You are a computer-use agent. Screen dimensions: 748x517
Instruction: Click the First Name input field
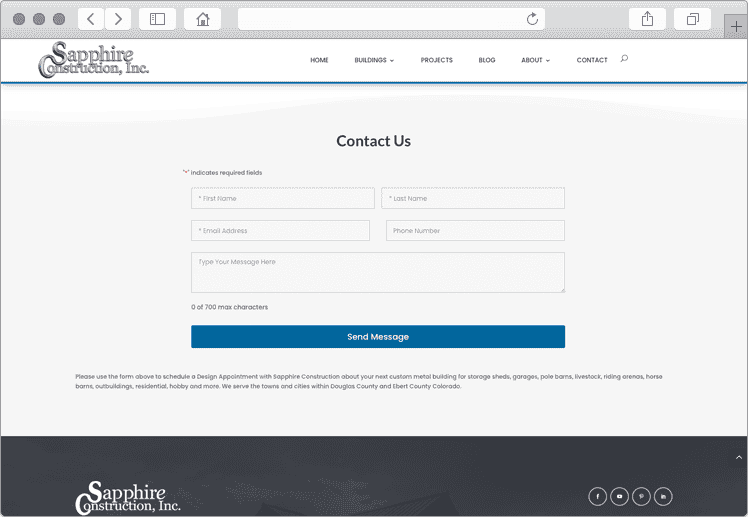(x=282, y=198)
